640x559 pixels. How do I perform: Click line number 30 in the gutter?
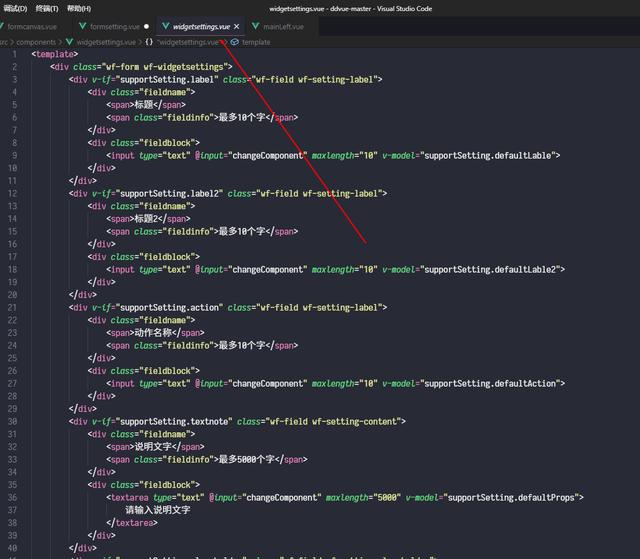pos(13,421)
